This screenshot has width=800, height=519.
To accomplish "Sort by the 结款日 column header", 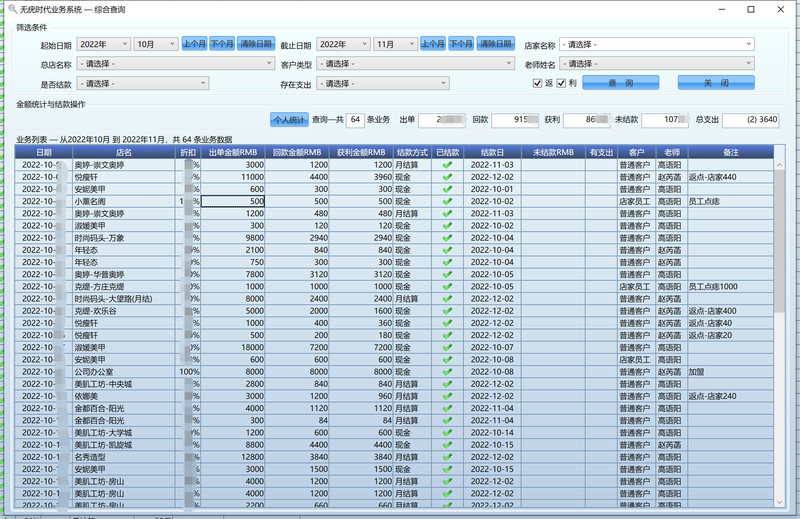I will 492,152.
